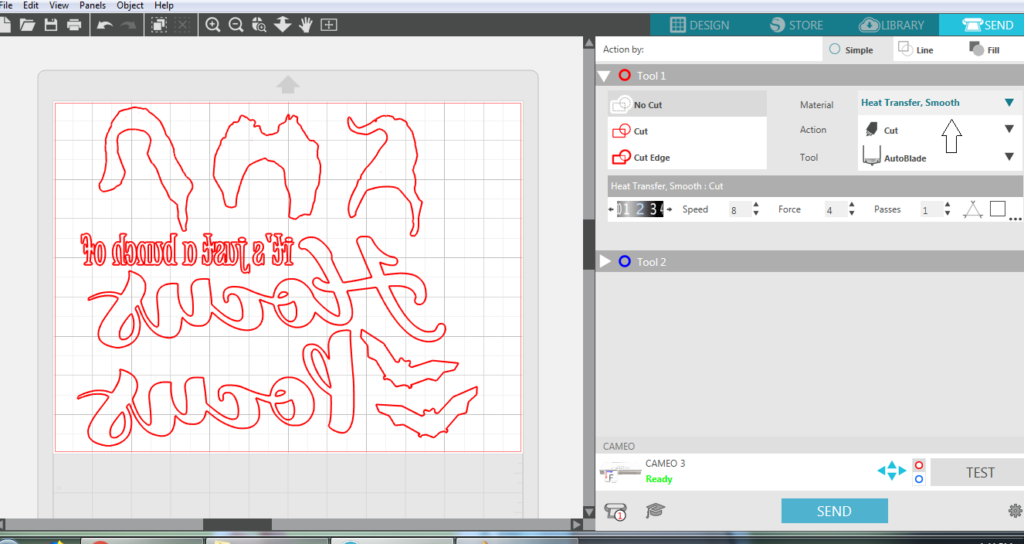This screenshot has height=544, width=1024.
Task: Select the Simple action radio option
Action: [x=836, y=49]
